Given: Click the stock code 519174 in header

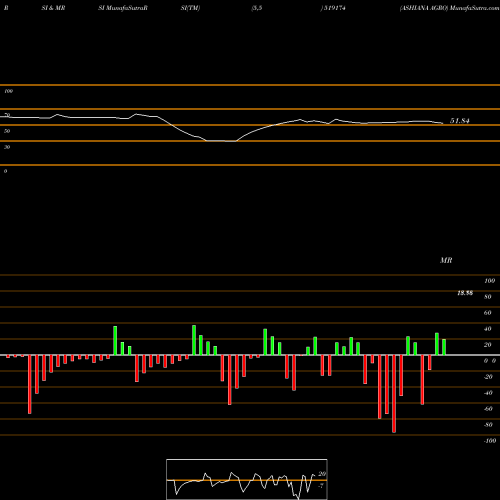Looking at the screenshot, I should [x=334, y=8].
